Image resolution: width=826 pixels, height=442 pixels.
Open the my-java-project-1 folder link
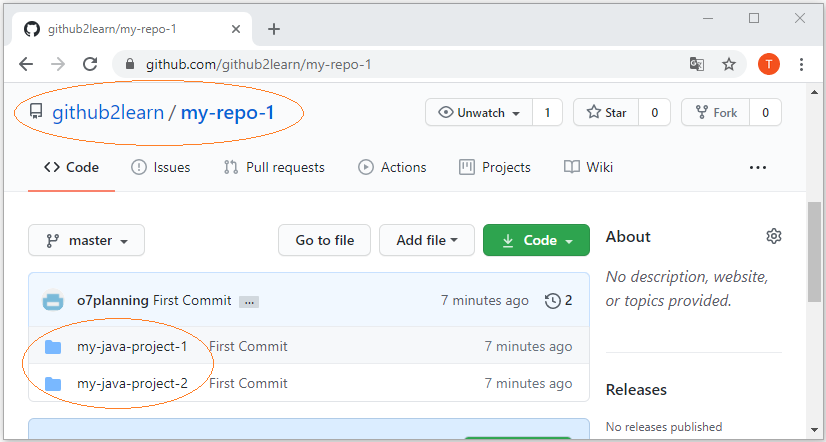pos(132,347)
